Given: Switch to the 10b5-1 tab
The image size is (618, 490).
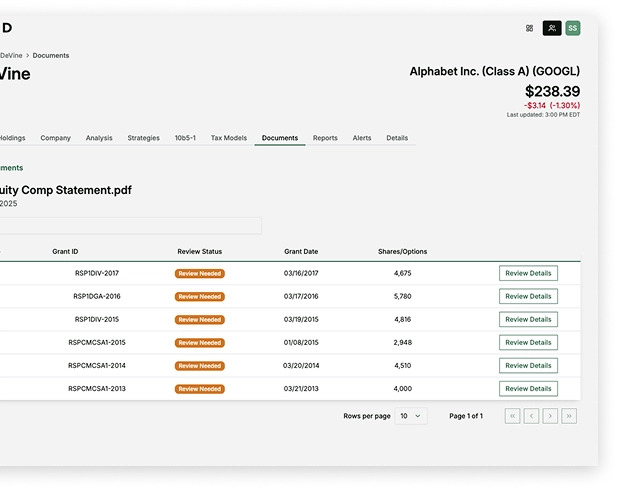Looking at the screenshot, I should click(x=185, y=138).
